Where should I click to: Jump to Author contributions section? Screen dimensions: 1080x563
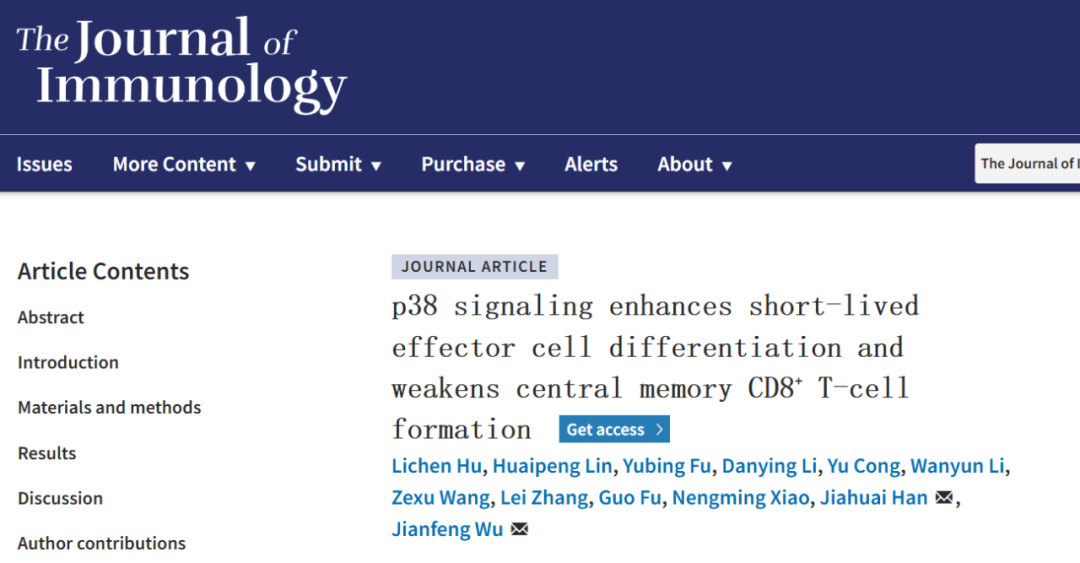tap(101, 543)
